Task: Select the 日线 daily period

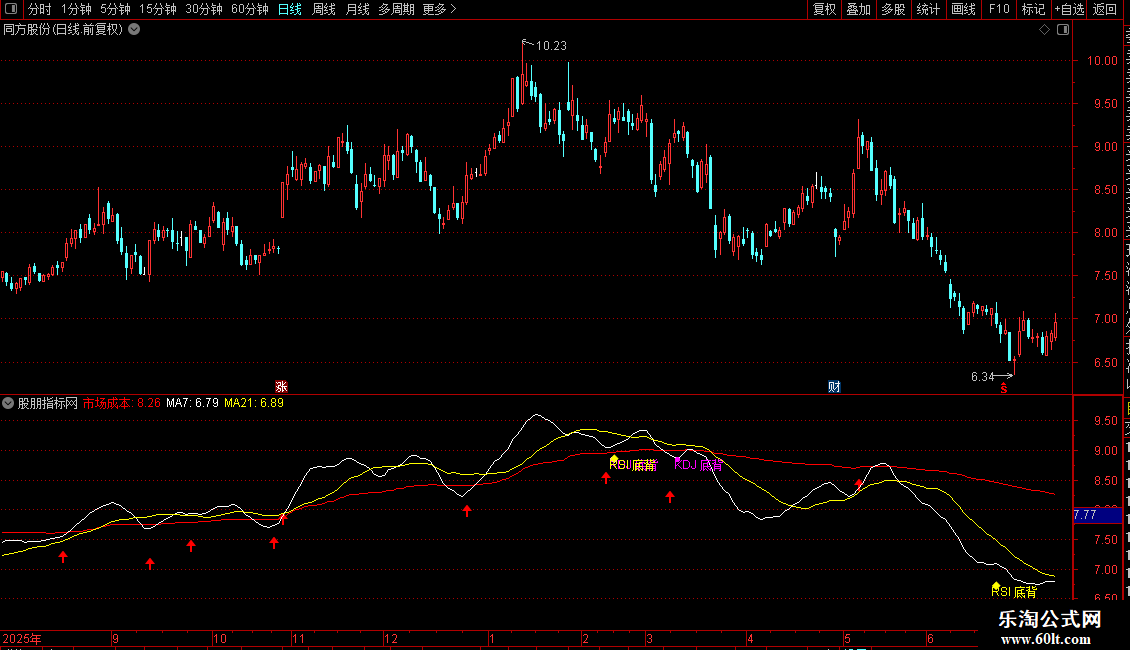Action: coord(290,9)
